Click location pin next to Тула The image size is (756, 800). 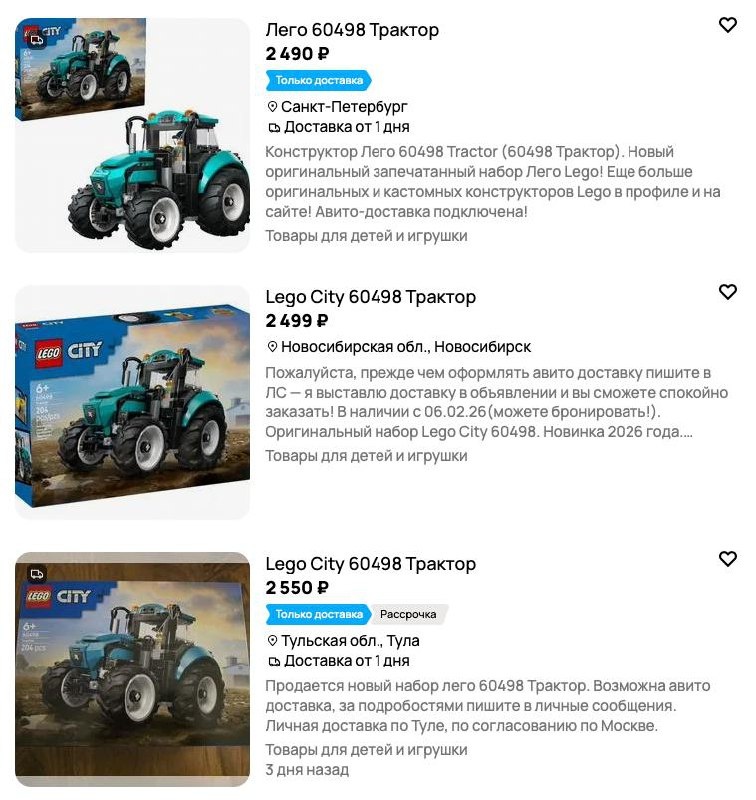(272, 641)
